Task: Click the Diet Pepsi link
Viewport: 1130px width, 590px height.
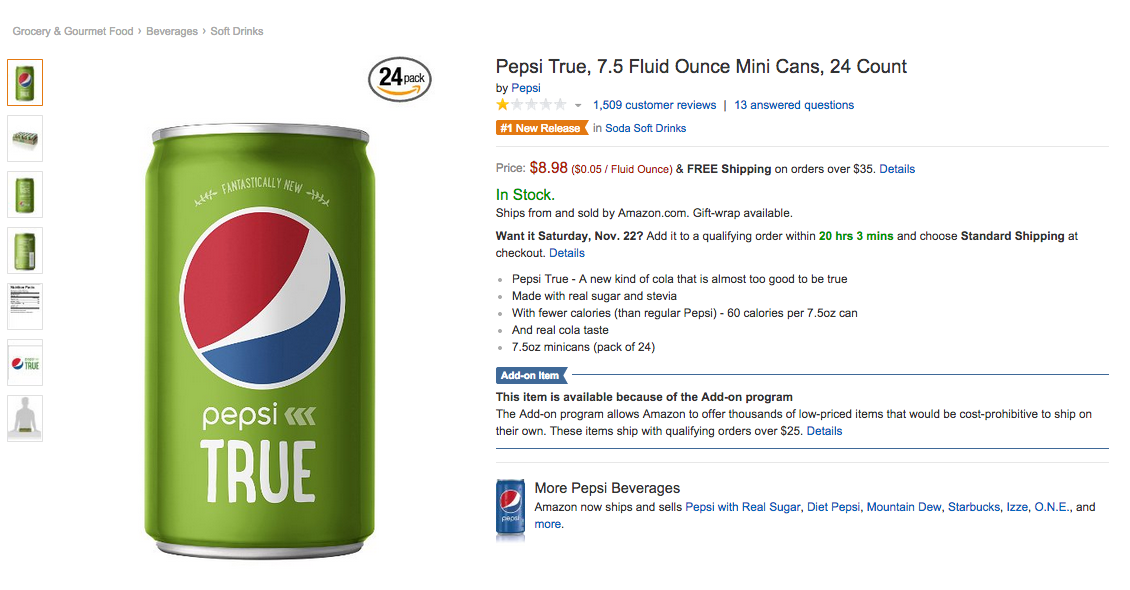Action: (833, 507)
